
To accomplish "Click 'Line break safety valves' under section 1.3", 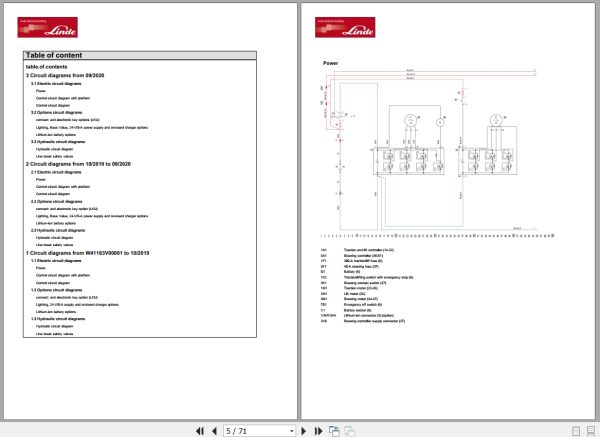I will coord(54,334).
